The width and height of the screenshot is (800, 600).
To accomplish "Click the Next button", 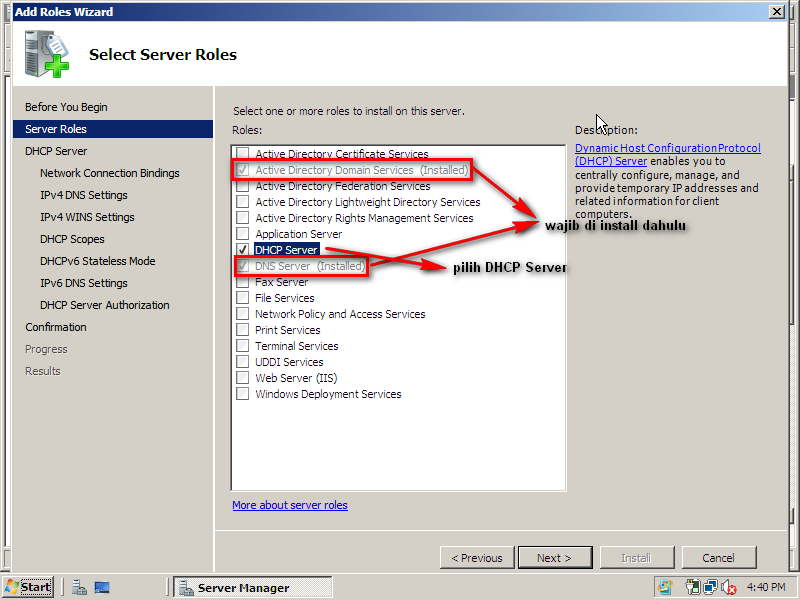I will pyautogui.click(x=555, y=558).
